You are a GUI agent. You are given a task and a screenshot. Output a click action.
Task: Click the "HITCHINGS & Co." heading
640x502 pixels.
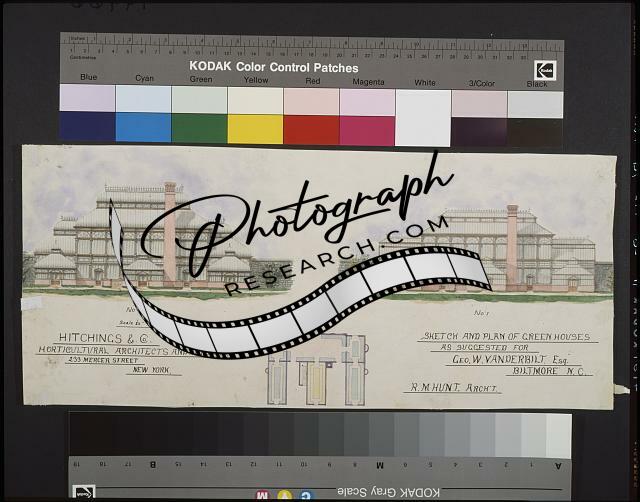pos(104,338)
